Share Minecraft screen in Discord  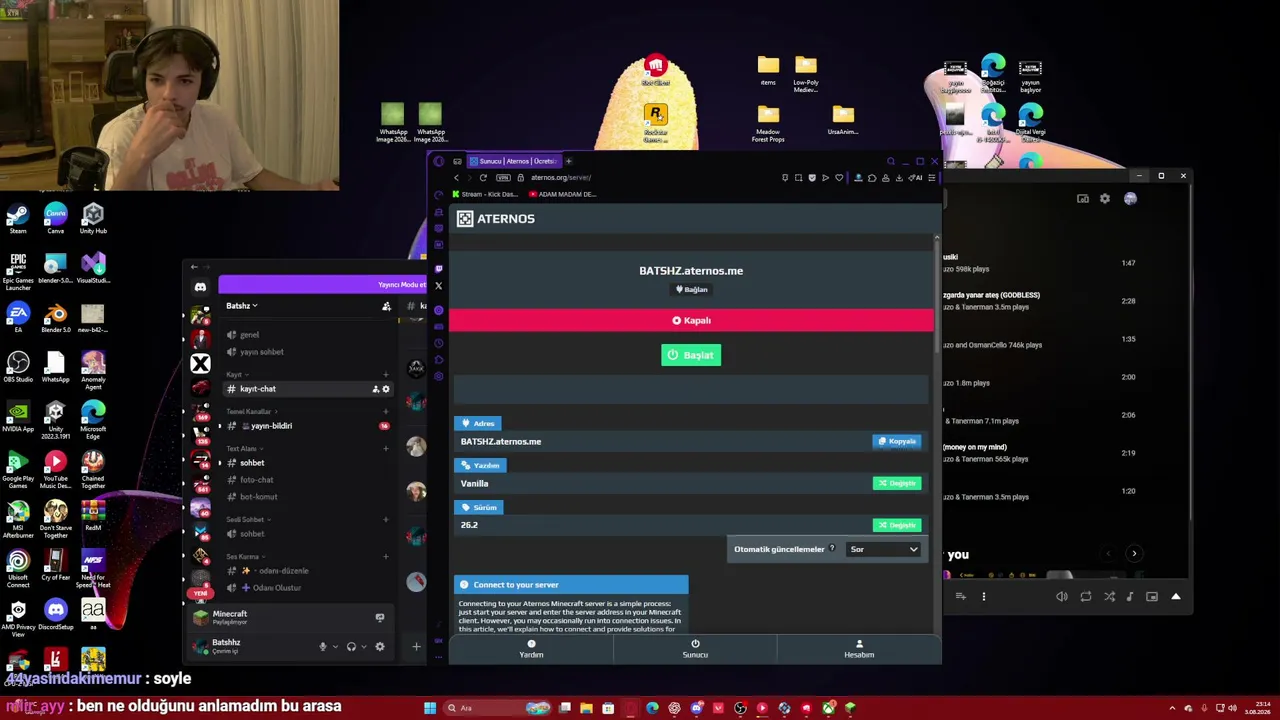[380, 618]
